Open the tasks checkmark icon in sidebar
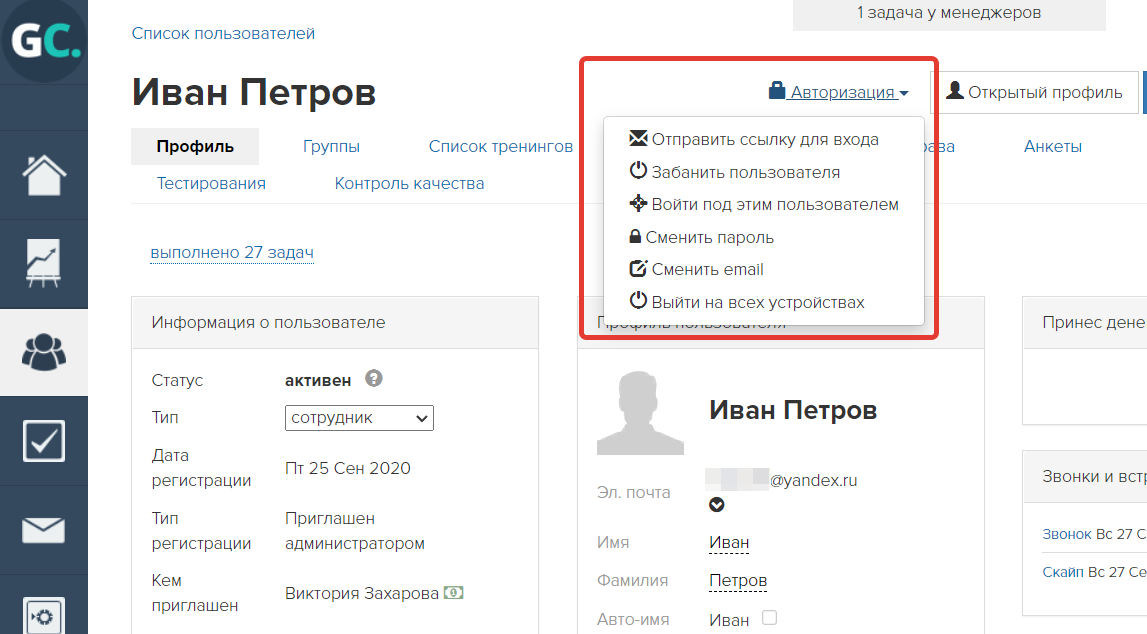1147x634 pixels. click(44, 441)
